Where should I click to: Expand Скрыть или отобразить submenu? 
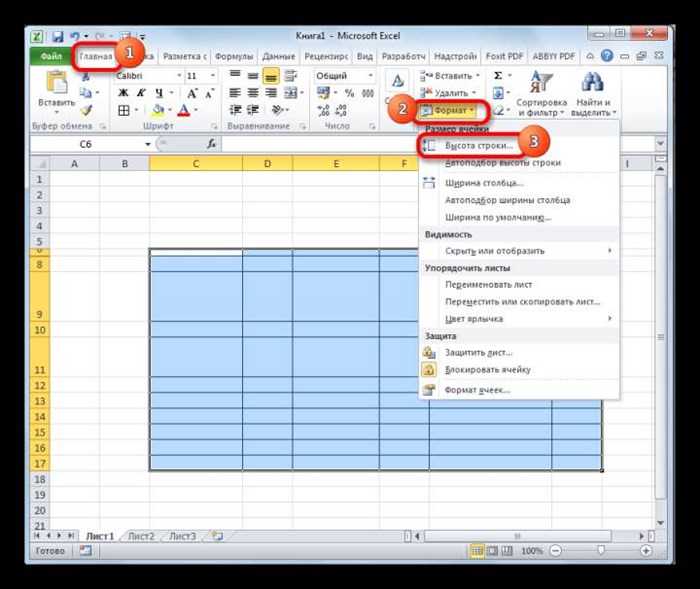pos(519,251)
